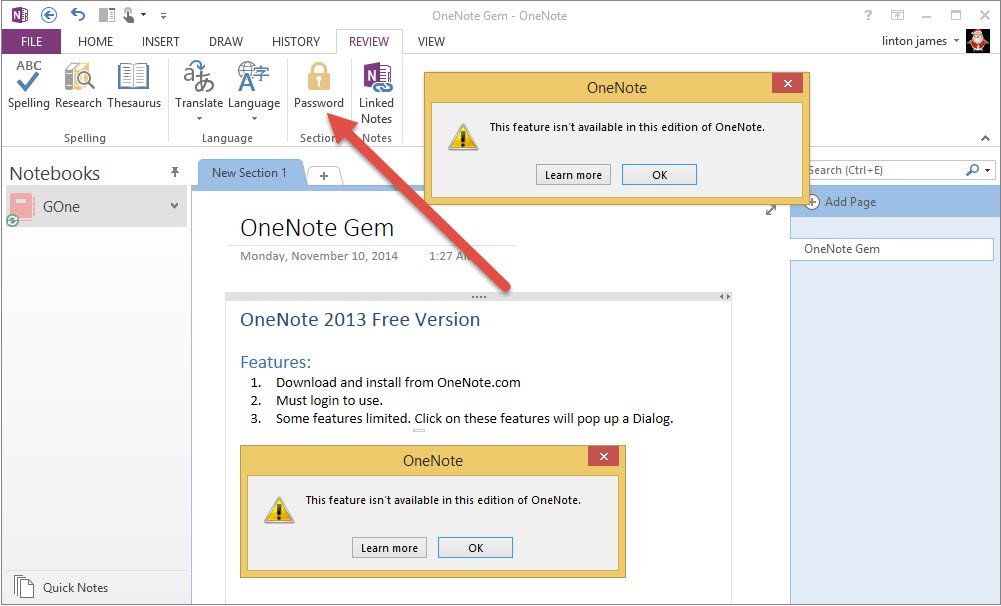Create a new section with plus tab

pos(324,176)
